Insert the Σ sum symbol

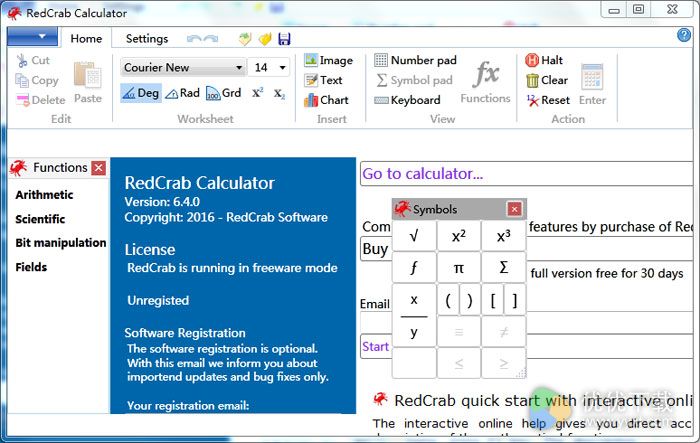tap(504, 267)
